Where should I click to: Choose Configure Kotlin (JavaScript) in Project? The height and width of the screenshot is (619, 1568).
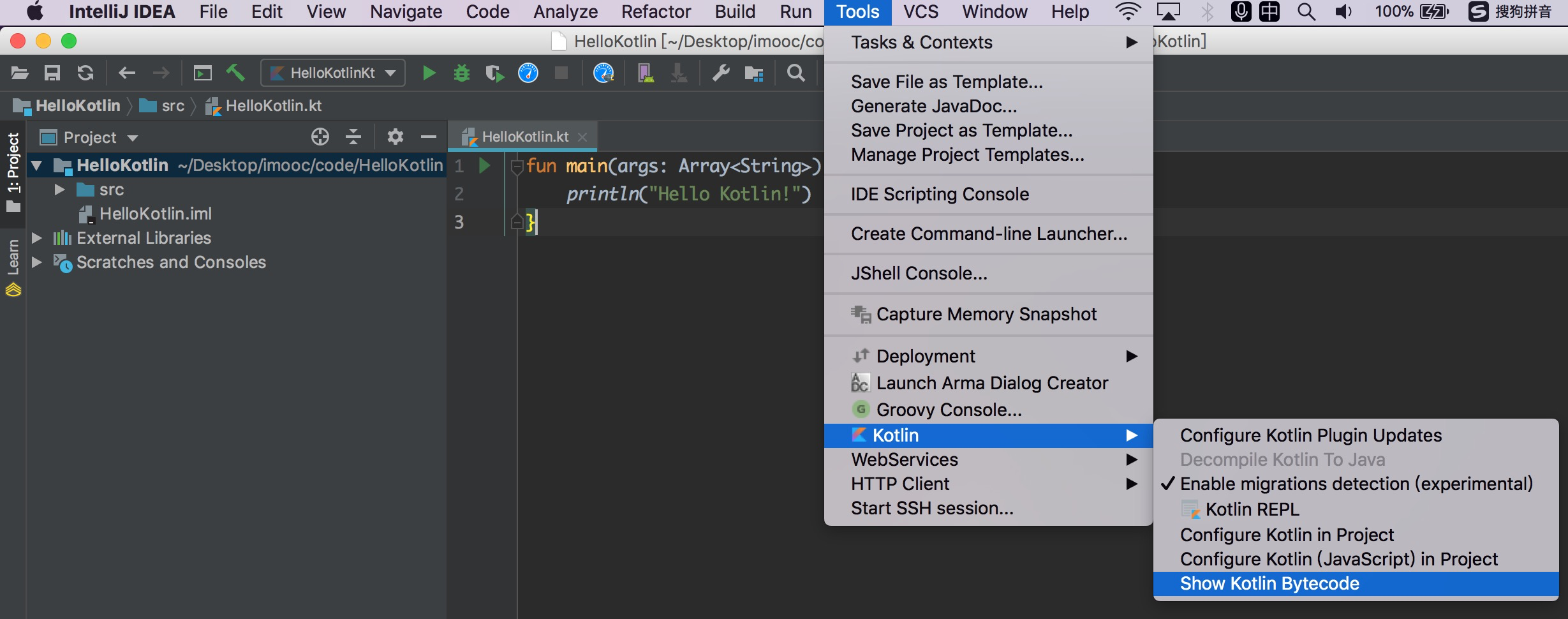1356,559
